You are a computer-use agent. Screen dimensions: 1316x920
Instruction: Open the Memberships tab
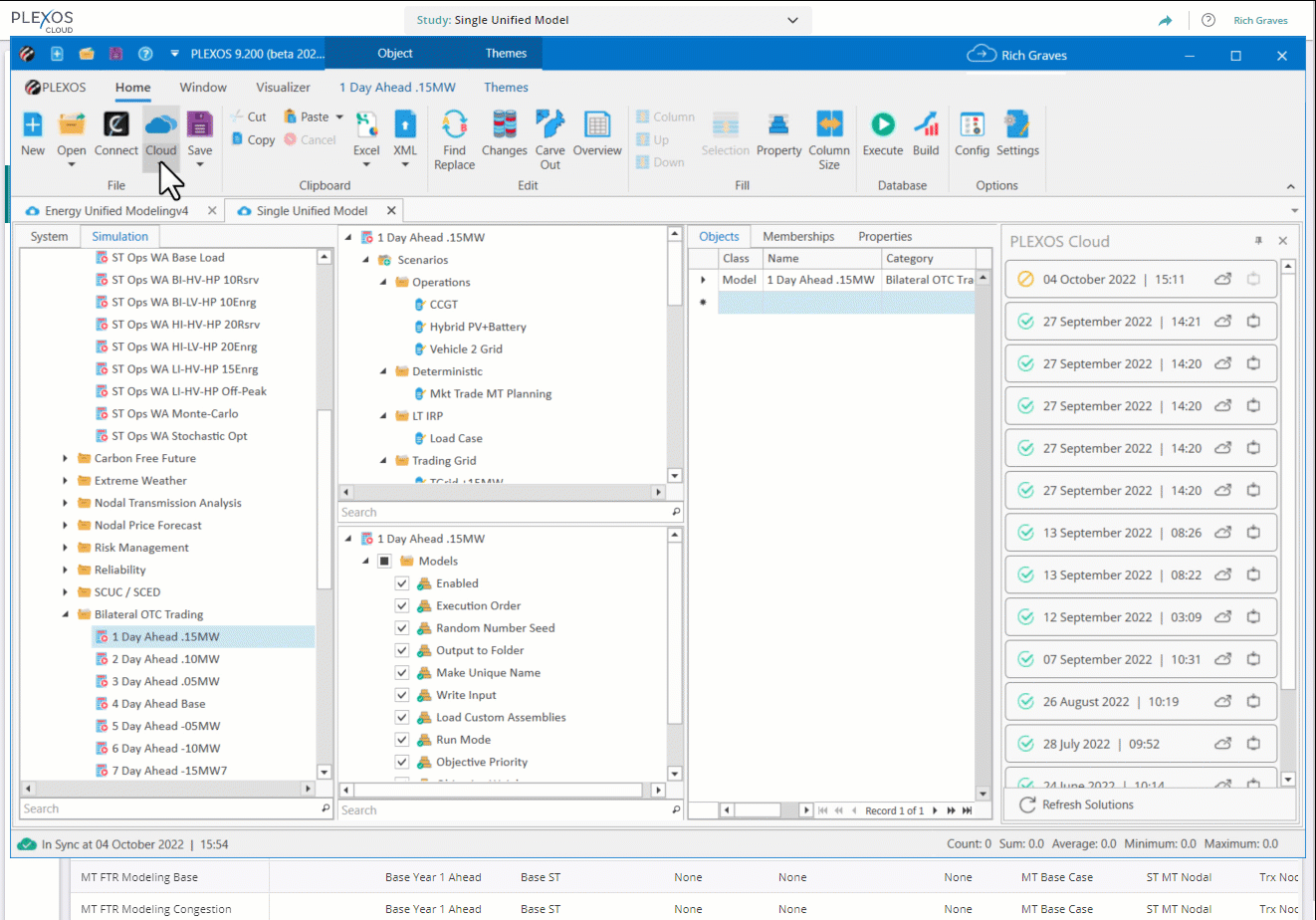[798, 237]
